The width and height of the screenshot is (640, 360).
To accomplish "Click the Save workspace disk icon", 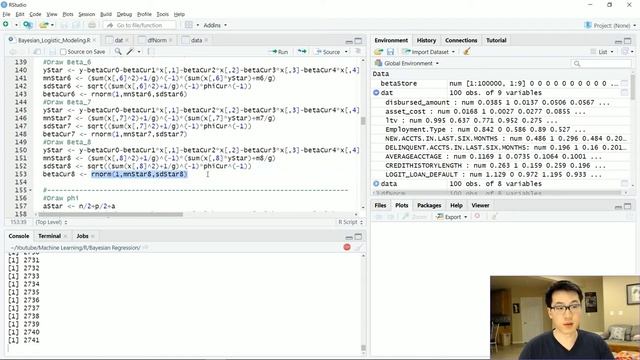I will point(391,52).
